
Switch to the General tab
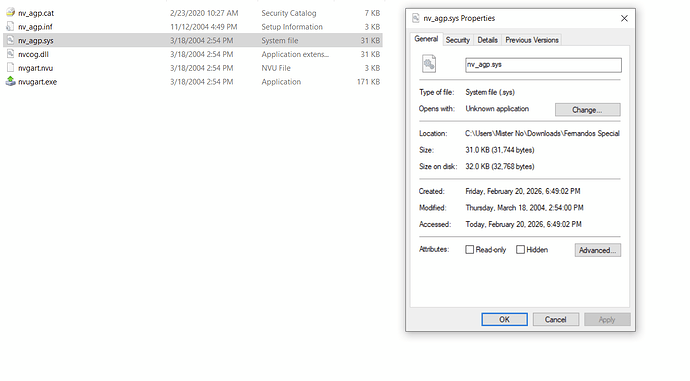coord(426,39)
